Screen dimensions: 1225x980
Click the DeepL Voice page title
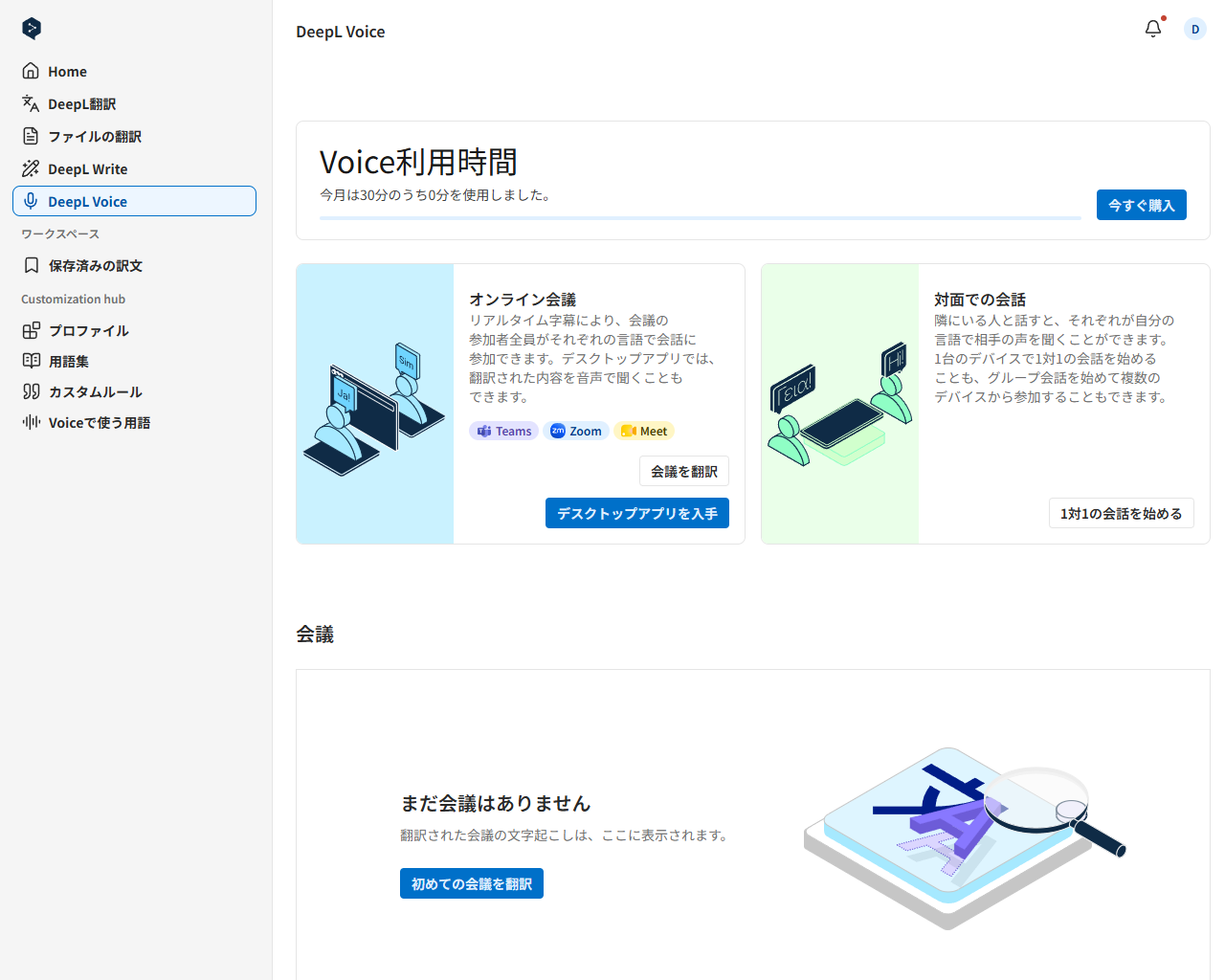point(341,32)
